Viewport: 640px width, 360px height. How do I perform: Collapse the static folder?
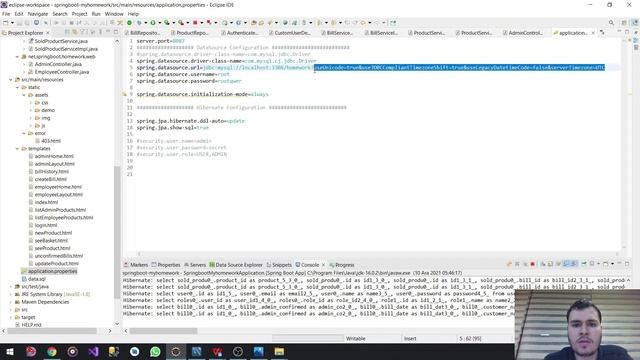click(18, 87)
